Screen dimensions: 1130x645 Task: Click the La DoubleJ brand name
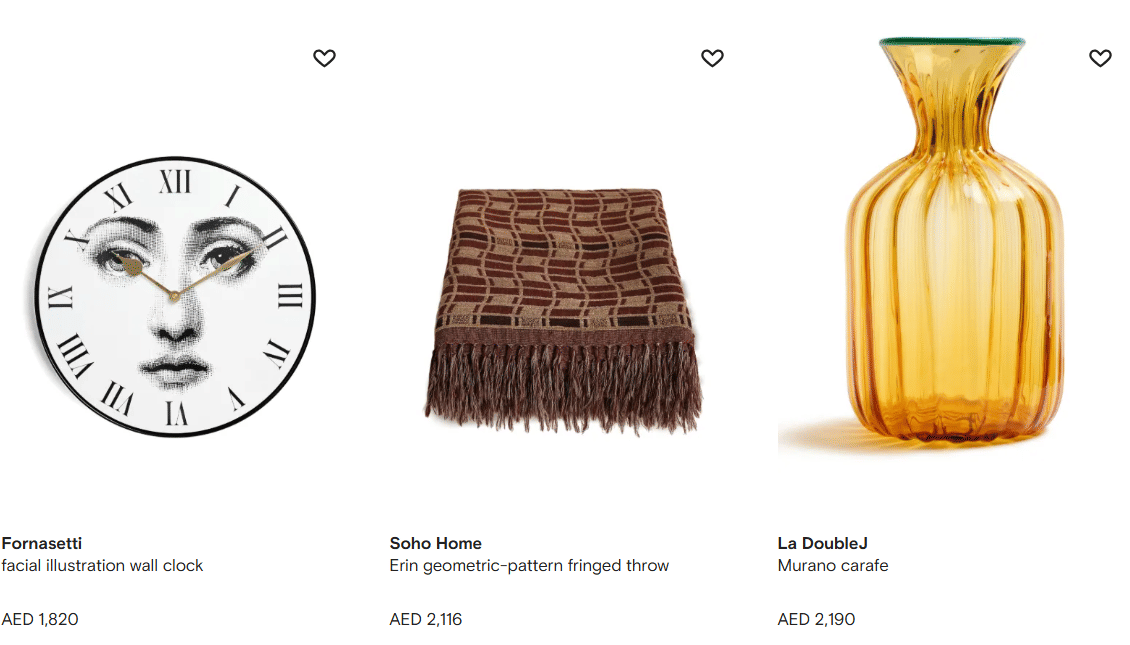[822, 543]
